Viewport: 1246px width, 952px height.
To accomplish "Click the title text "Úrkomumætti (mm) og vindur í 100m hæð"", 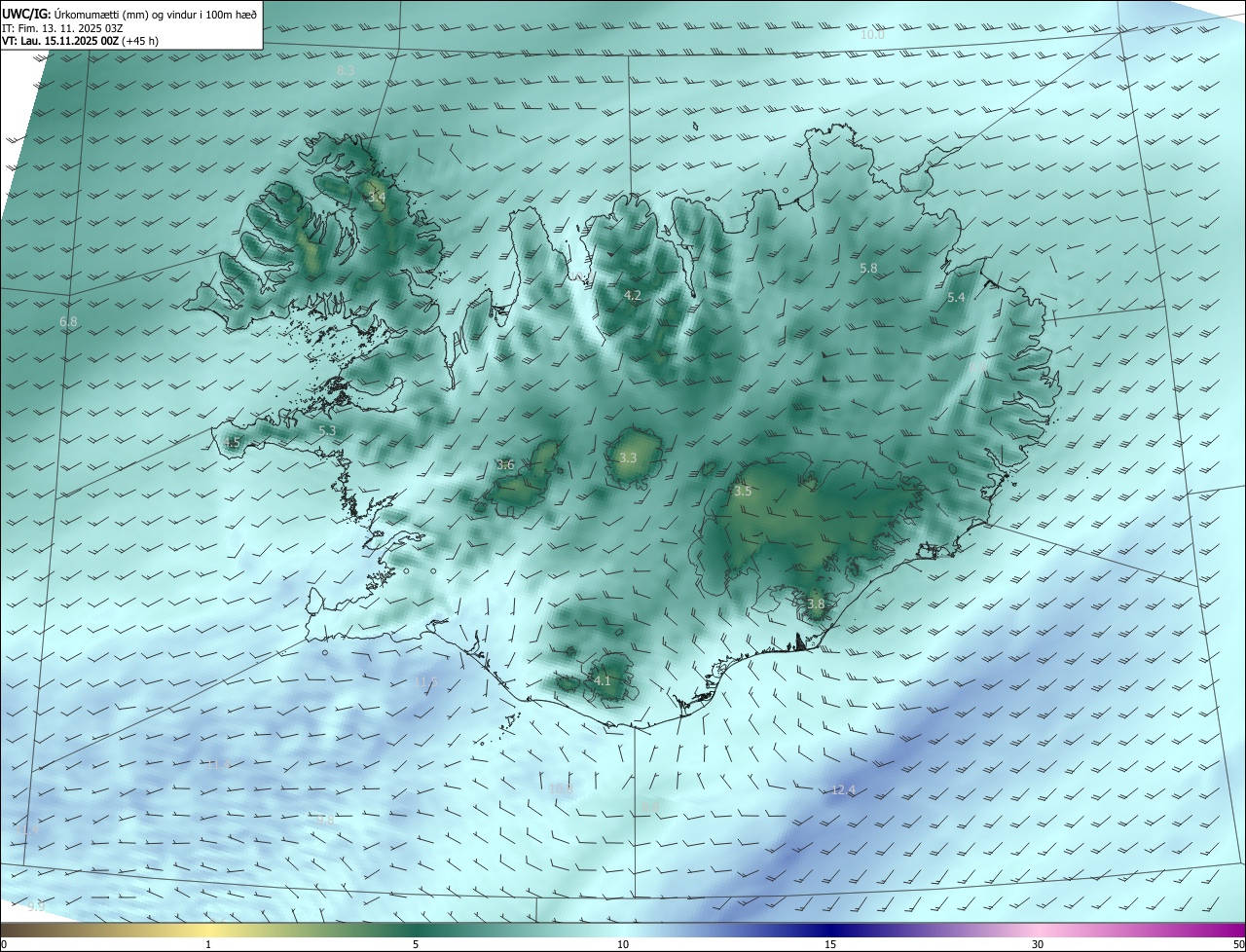I will (x=156, y=13).
